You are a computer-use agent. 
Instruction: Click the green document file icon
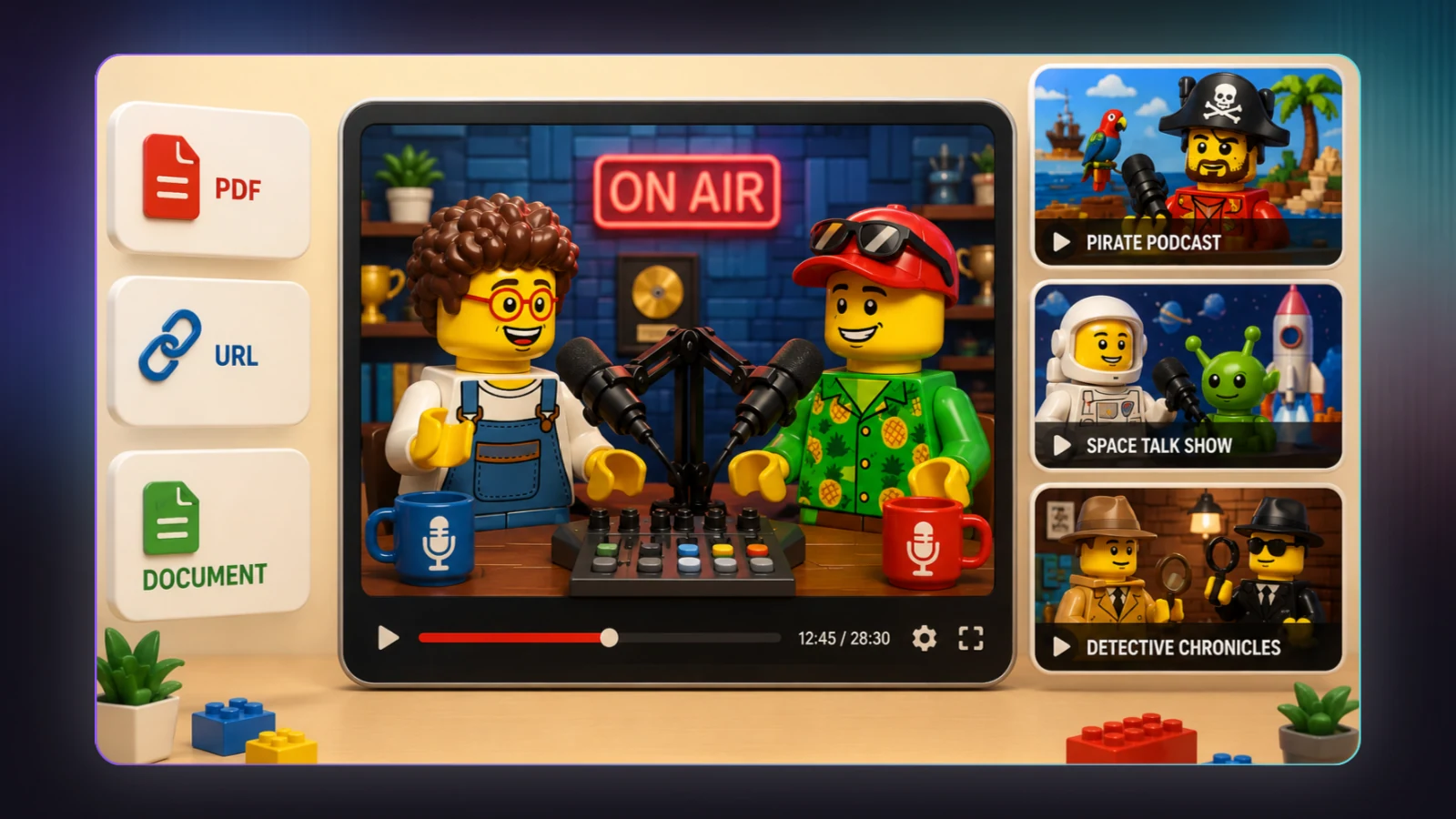coord(171,518)
